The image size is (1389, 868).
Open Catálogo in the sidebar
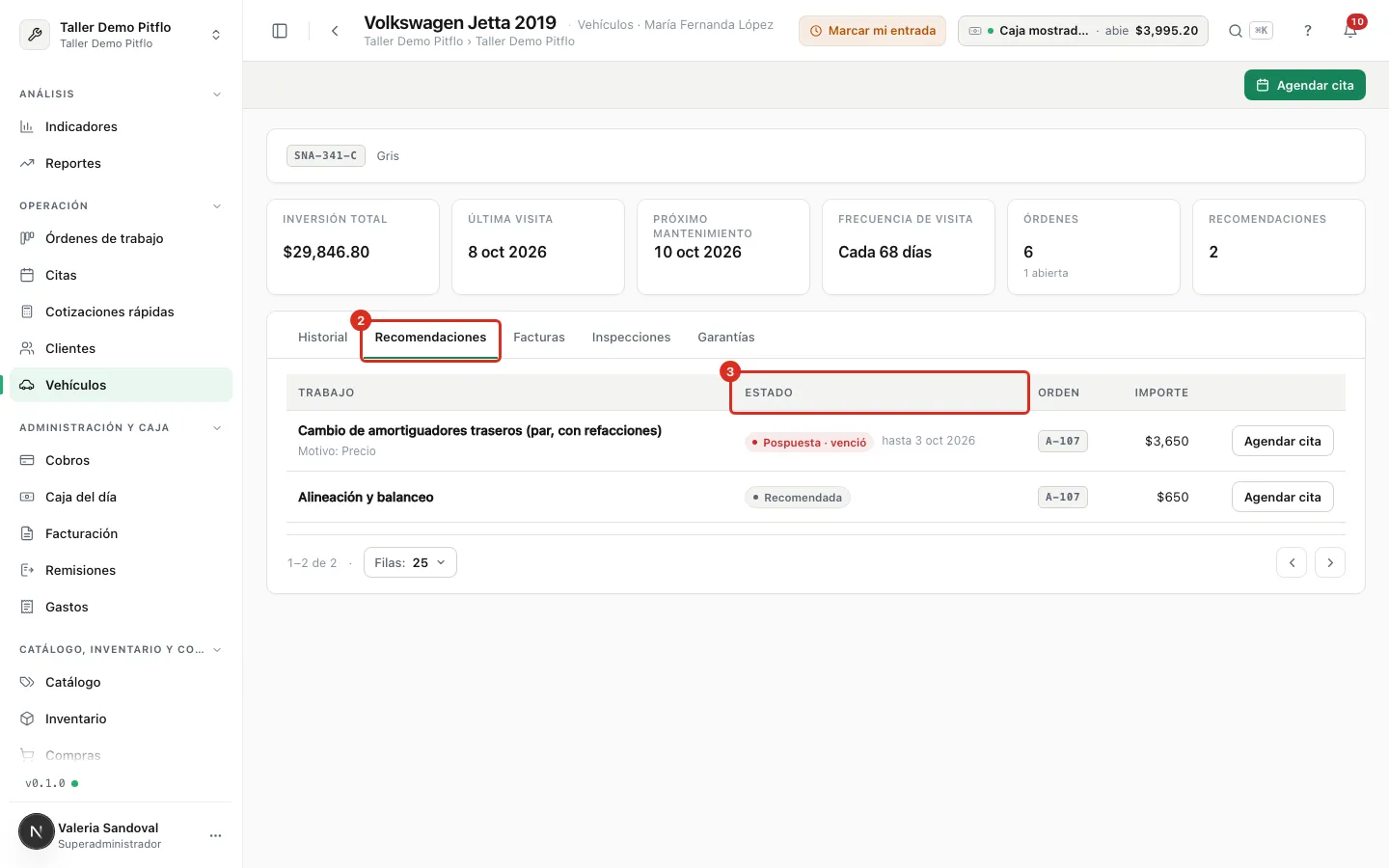[x=121, y=682]
